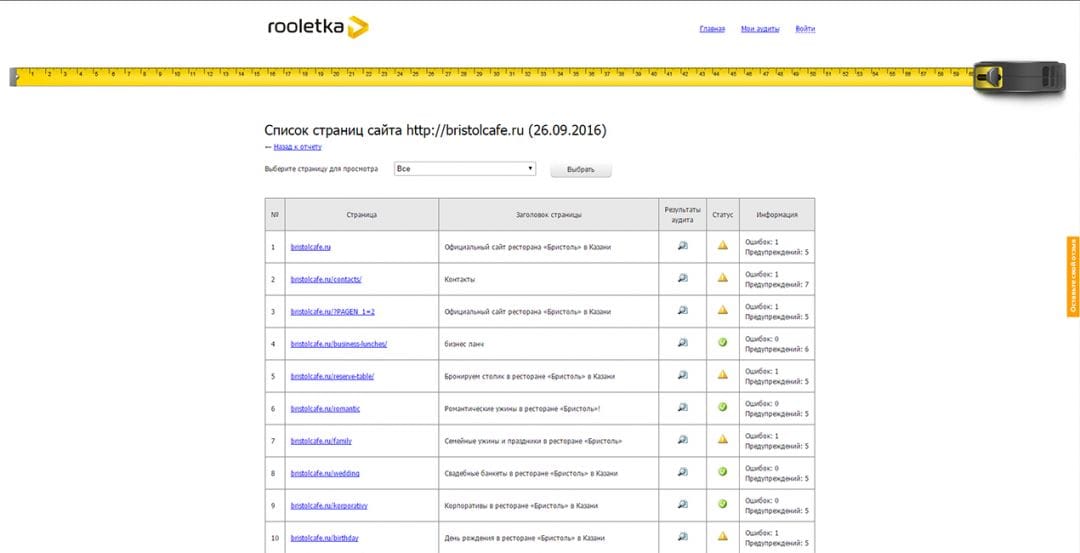The image size is (1080, 553).
Task: Click warning status icon in row 1
Action: click(x=723, y=244)
